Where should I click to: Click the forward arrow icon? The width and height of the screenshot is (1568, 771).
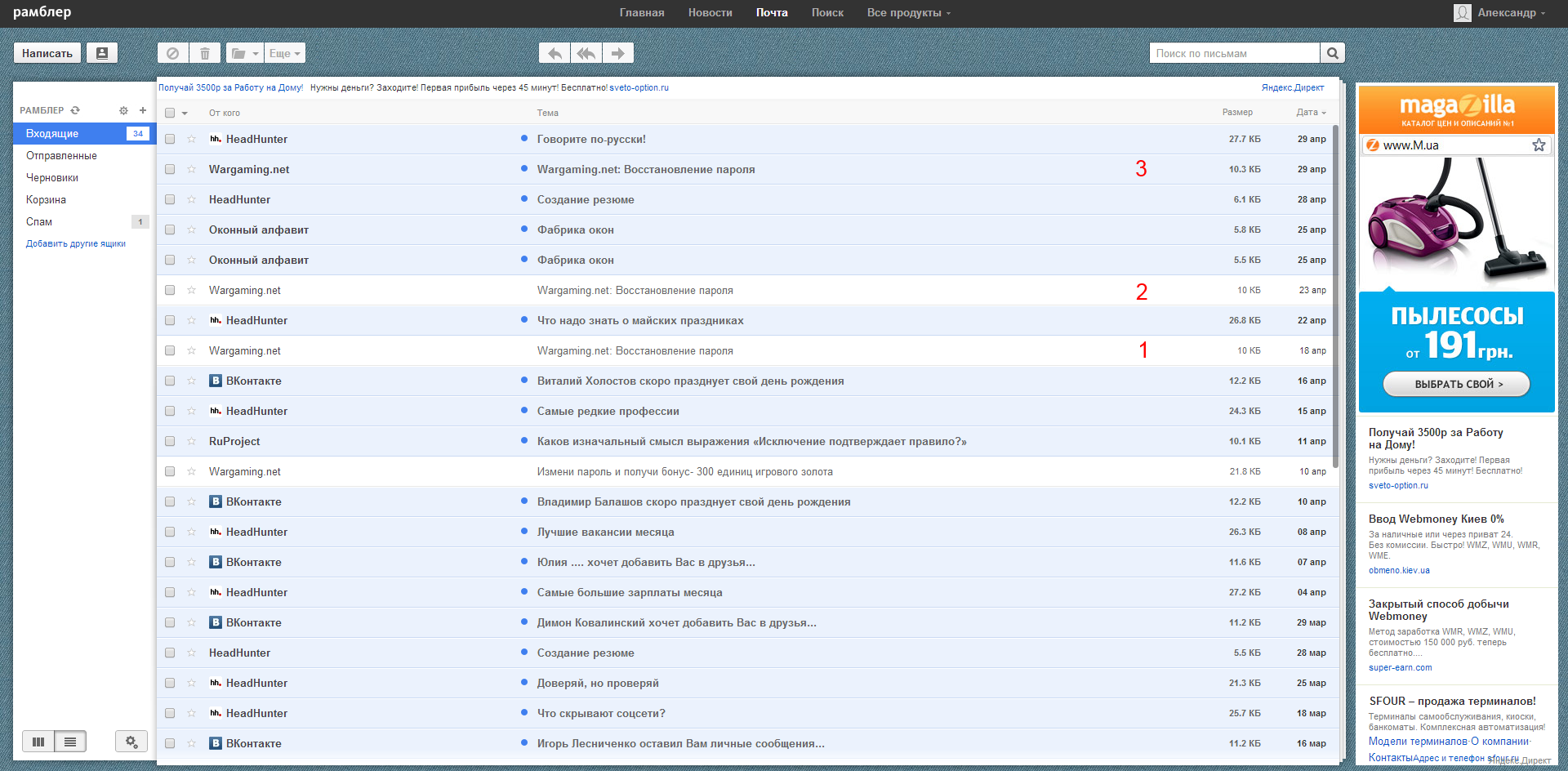pos(618,53)
